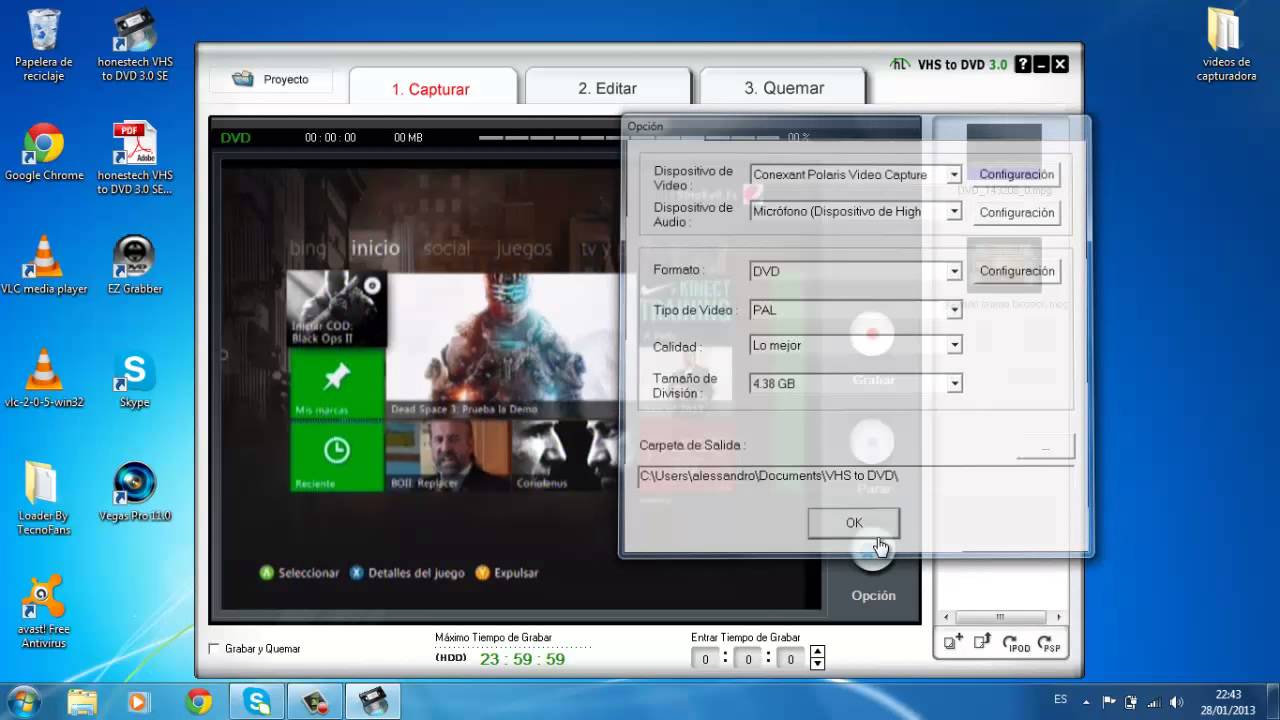The width and height of the screenshot is (1280, 720).
Task: Click the clip list horizontal scrollbar thumb
Action: tap(1000, 617)
